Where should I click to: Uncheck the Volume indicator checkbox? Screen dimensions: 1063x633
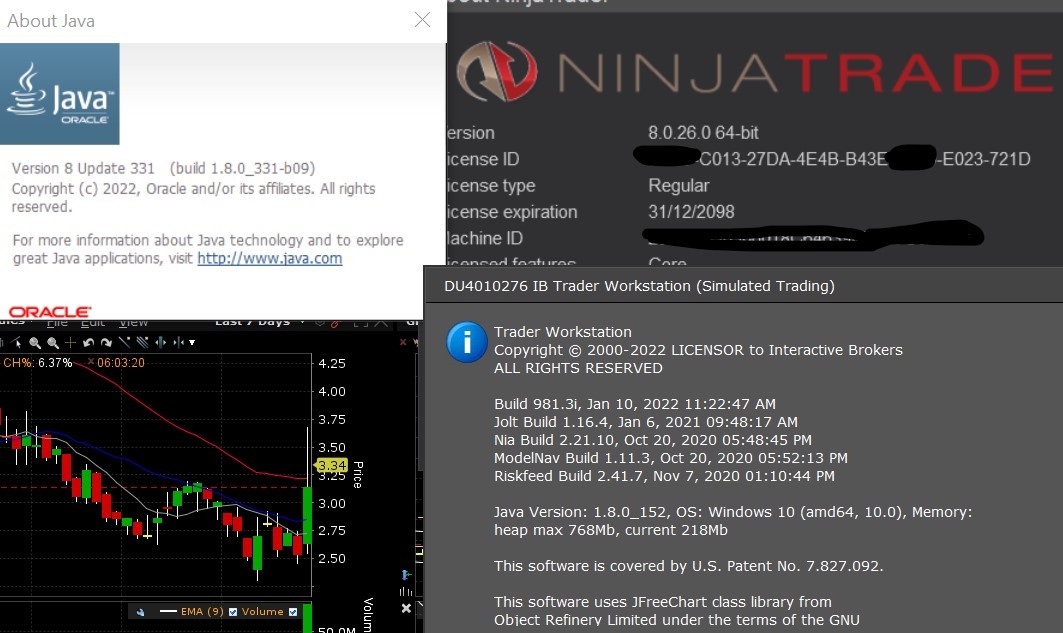point(293,612)
